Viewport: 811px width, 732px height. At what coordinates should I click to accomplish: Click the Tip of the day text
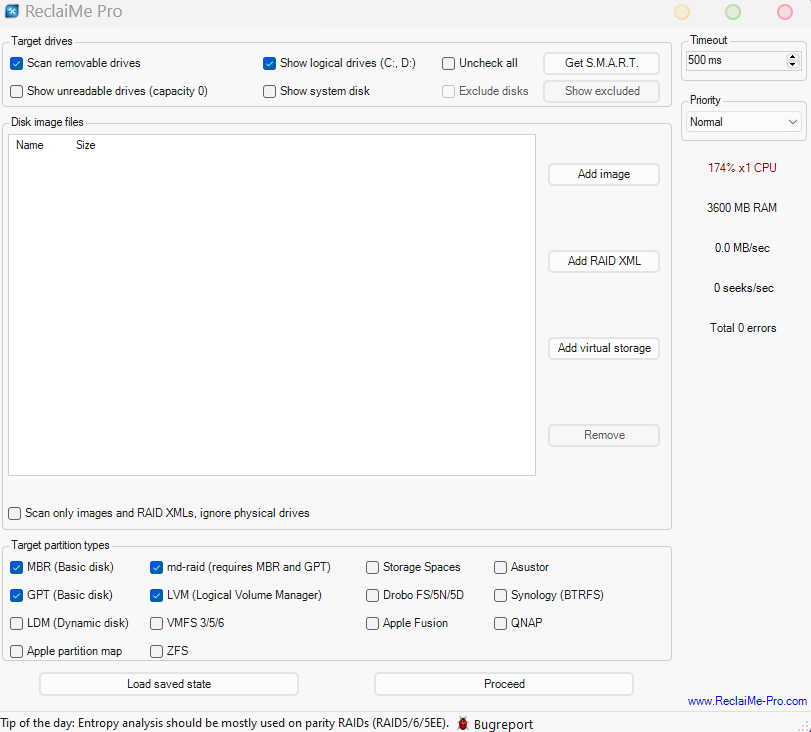[224, 723]
